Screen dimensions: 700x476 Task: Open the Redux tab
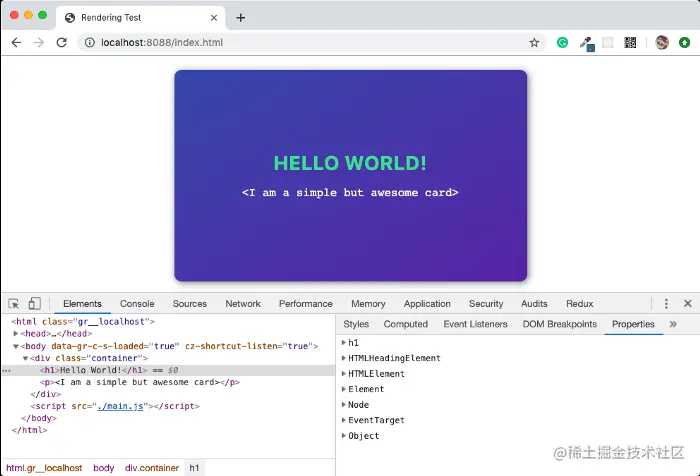(x=579, y=304)
